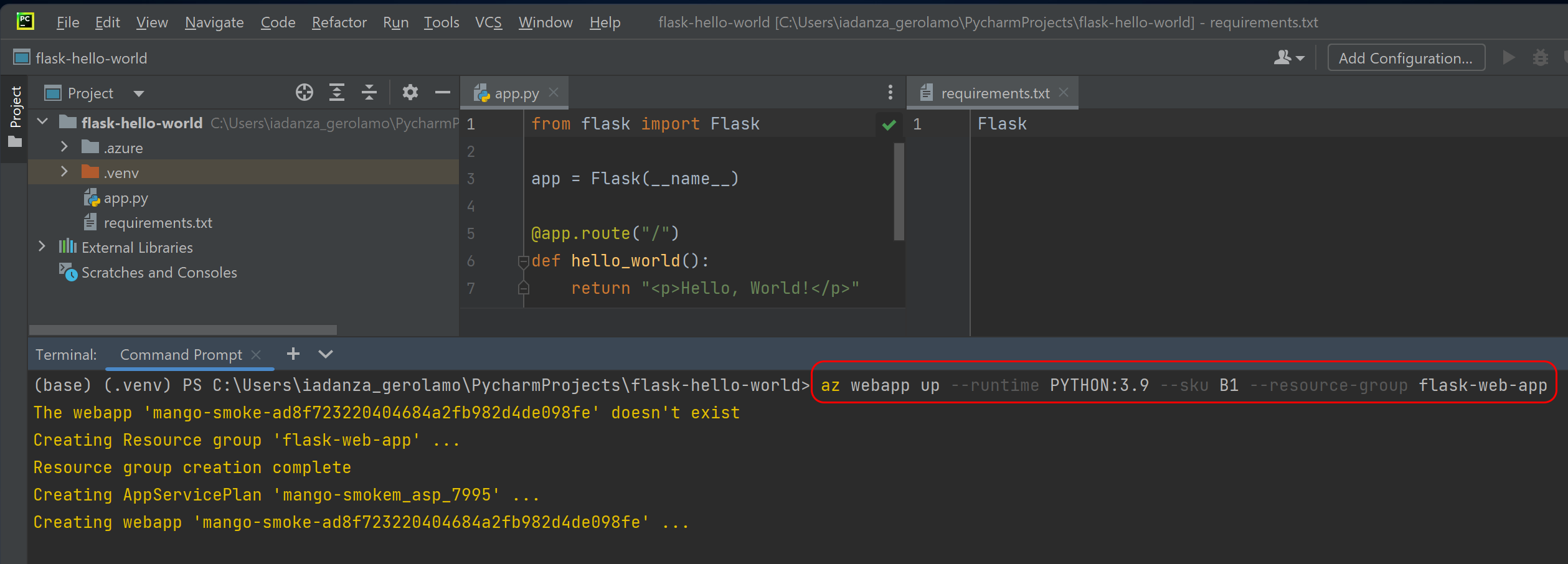Open the Refactor menu

[x=339, y=22]
